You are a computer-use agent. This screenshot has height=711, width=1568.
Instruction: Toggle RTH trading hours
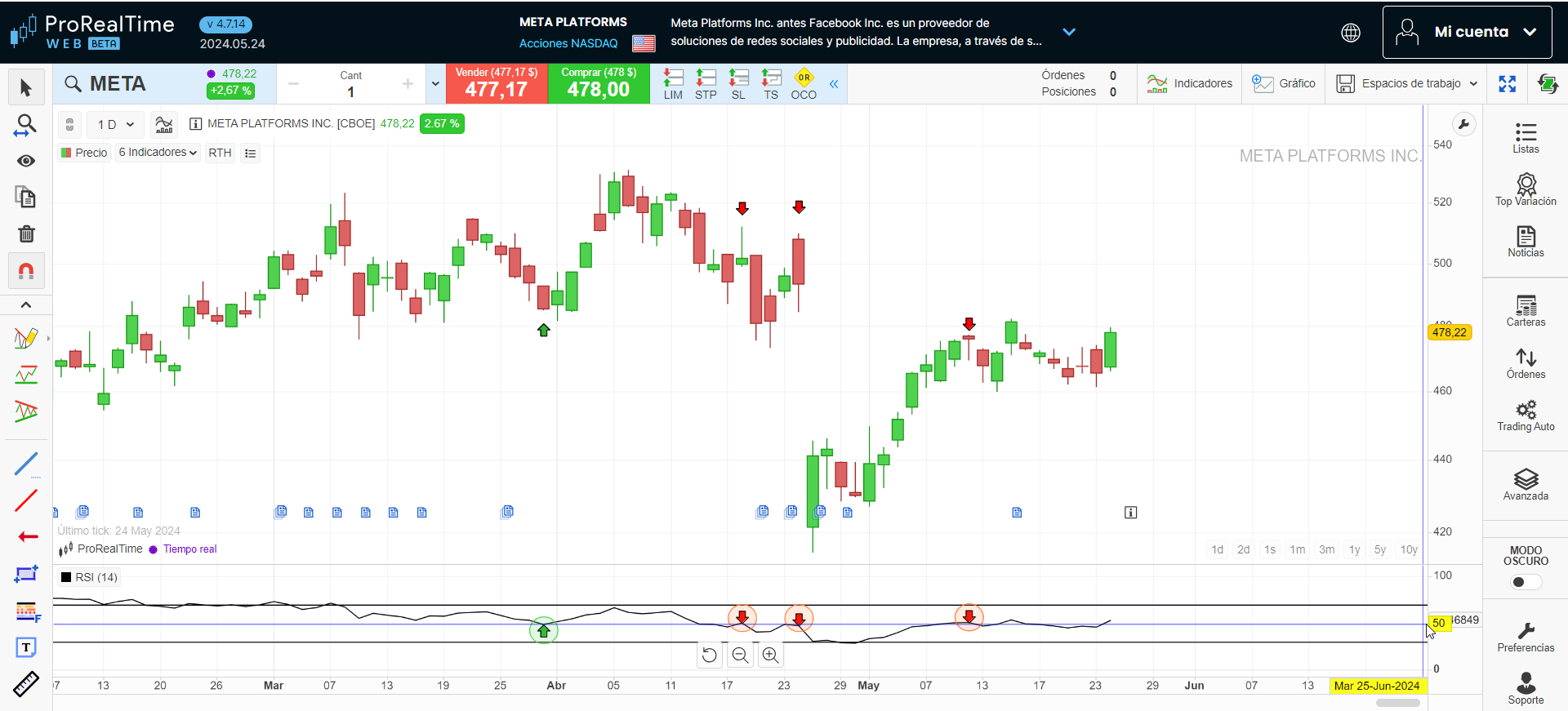tap(220, 153)
